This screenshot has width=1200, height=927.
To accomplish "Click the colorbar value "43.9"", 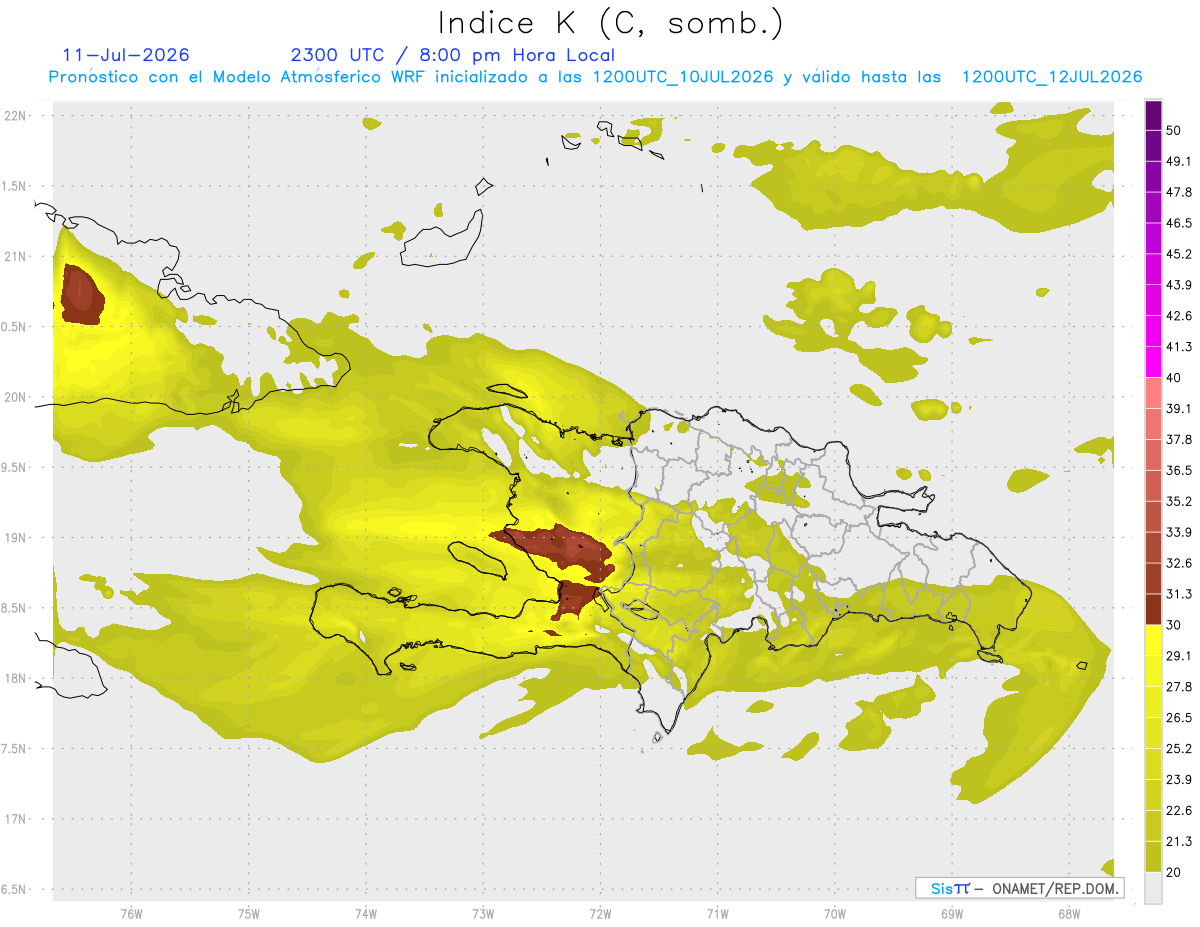I will [x=1179, y=285].
